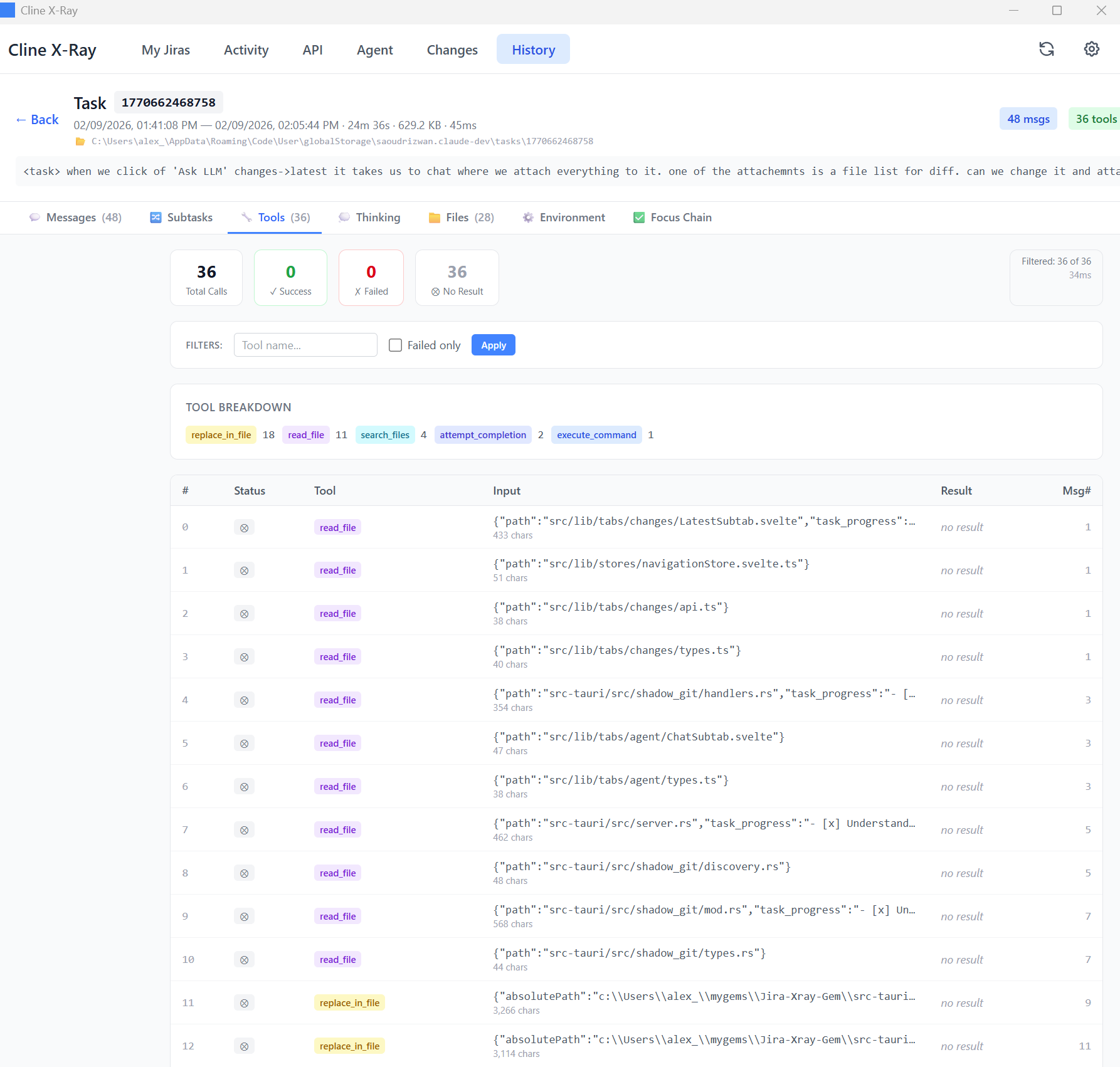Click the 48 msgs badge
The width and height of the screenshot is (1120, 1067).
tap(1028, 119)
